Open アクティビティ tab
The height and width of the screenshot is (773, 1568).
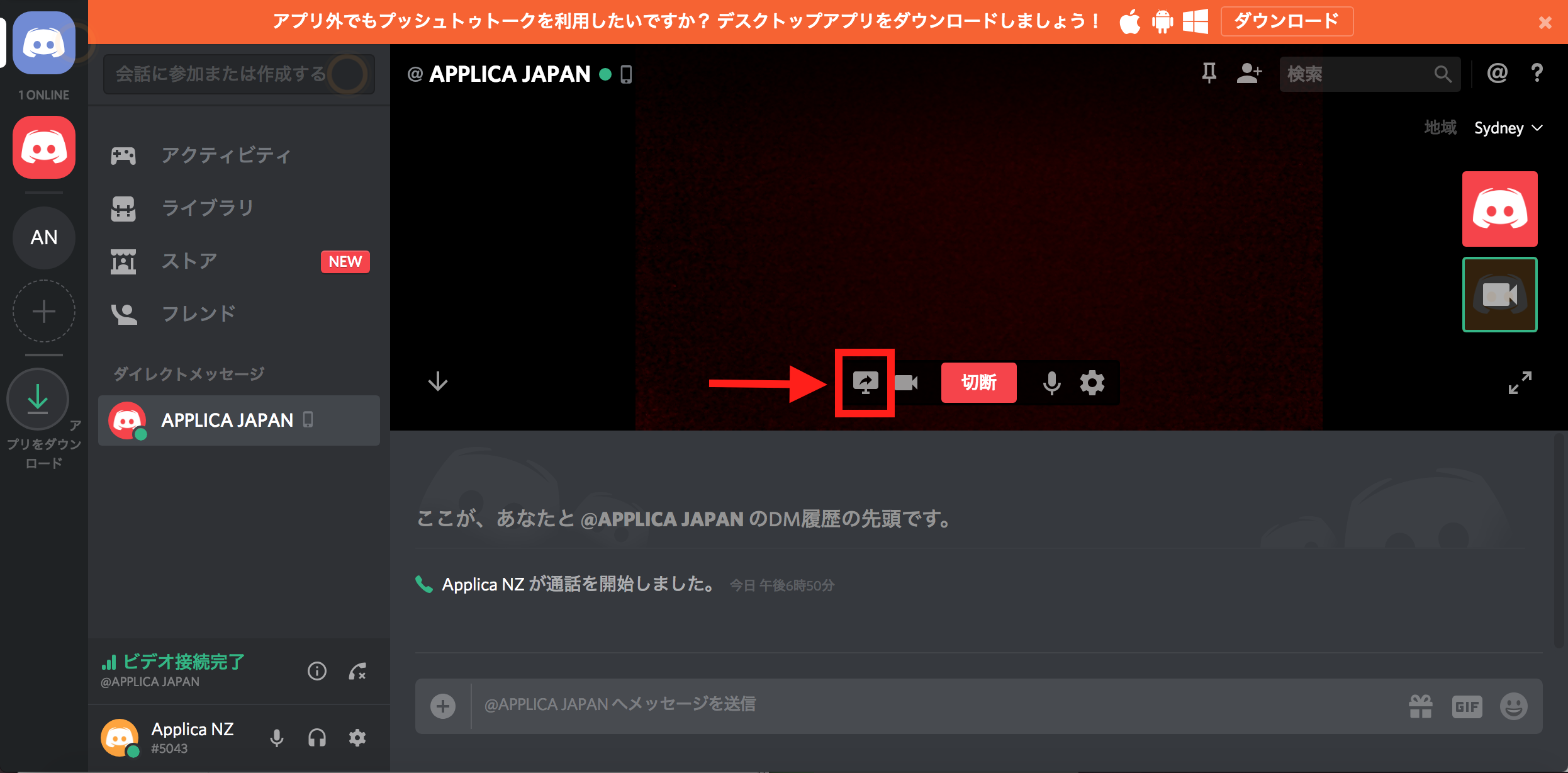(239, 155)
